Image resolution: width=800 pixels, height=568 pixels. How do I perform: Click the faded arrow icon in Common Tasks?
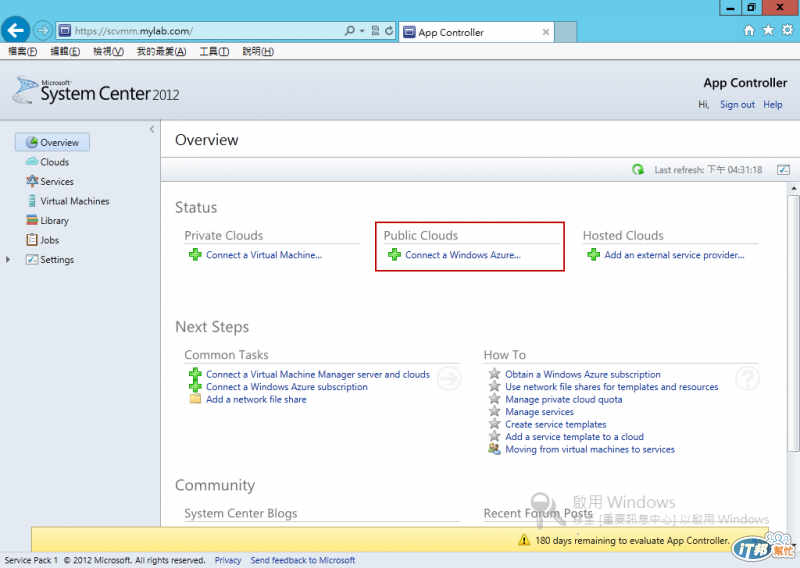tap(449, 379)
